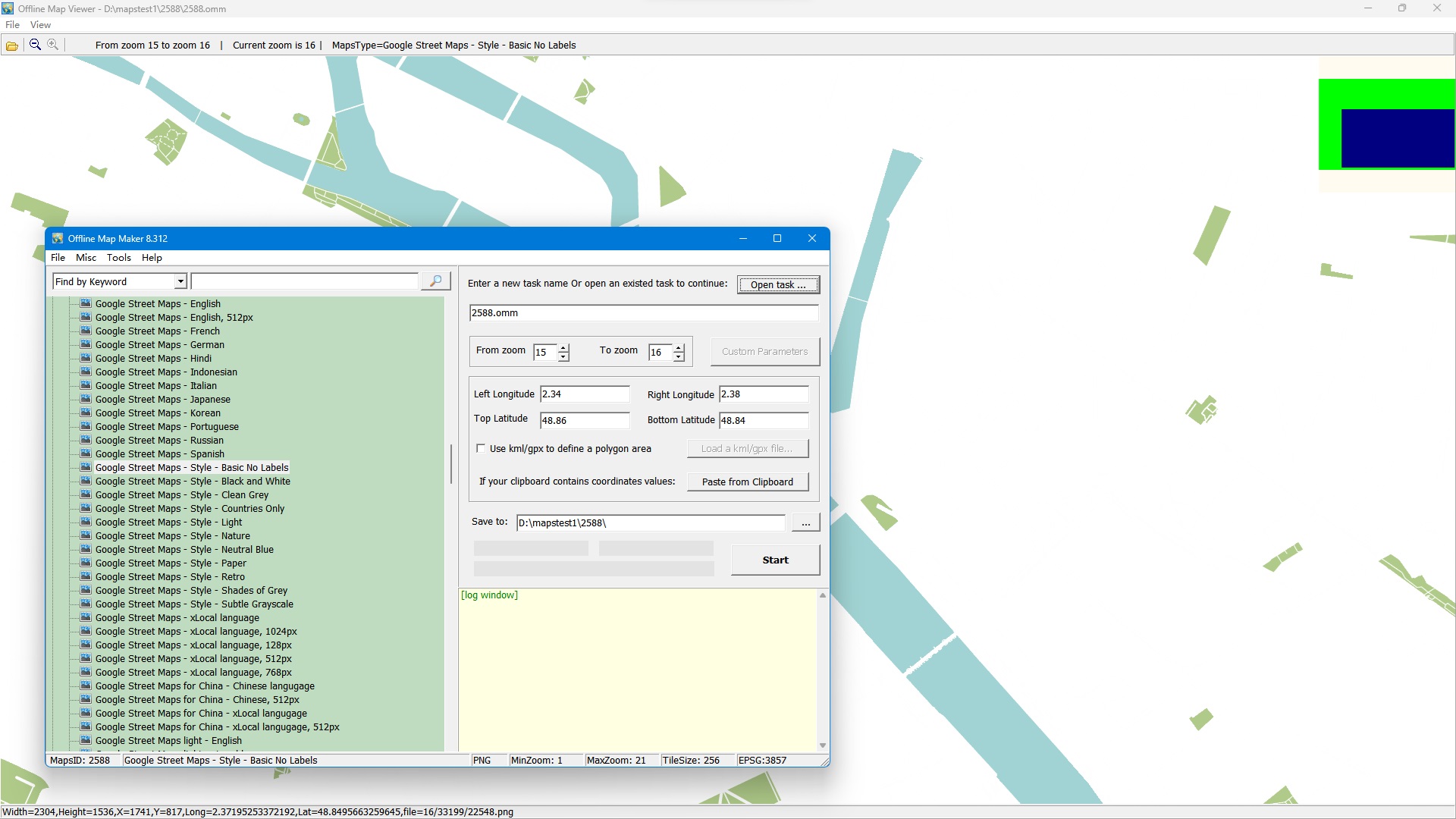This screenshot has width=1456, height=819.
Task: Click map icon beside Google Street Maps light - English
Action: 86,740
